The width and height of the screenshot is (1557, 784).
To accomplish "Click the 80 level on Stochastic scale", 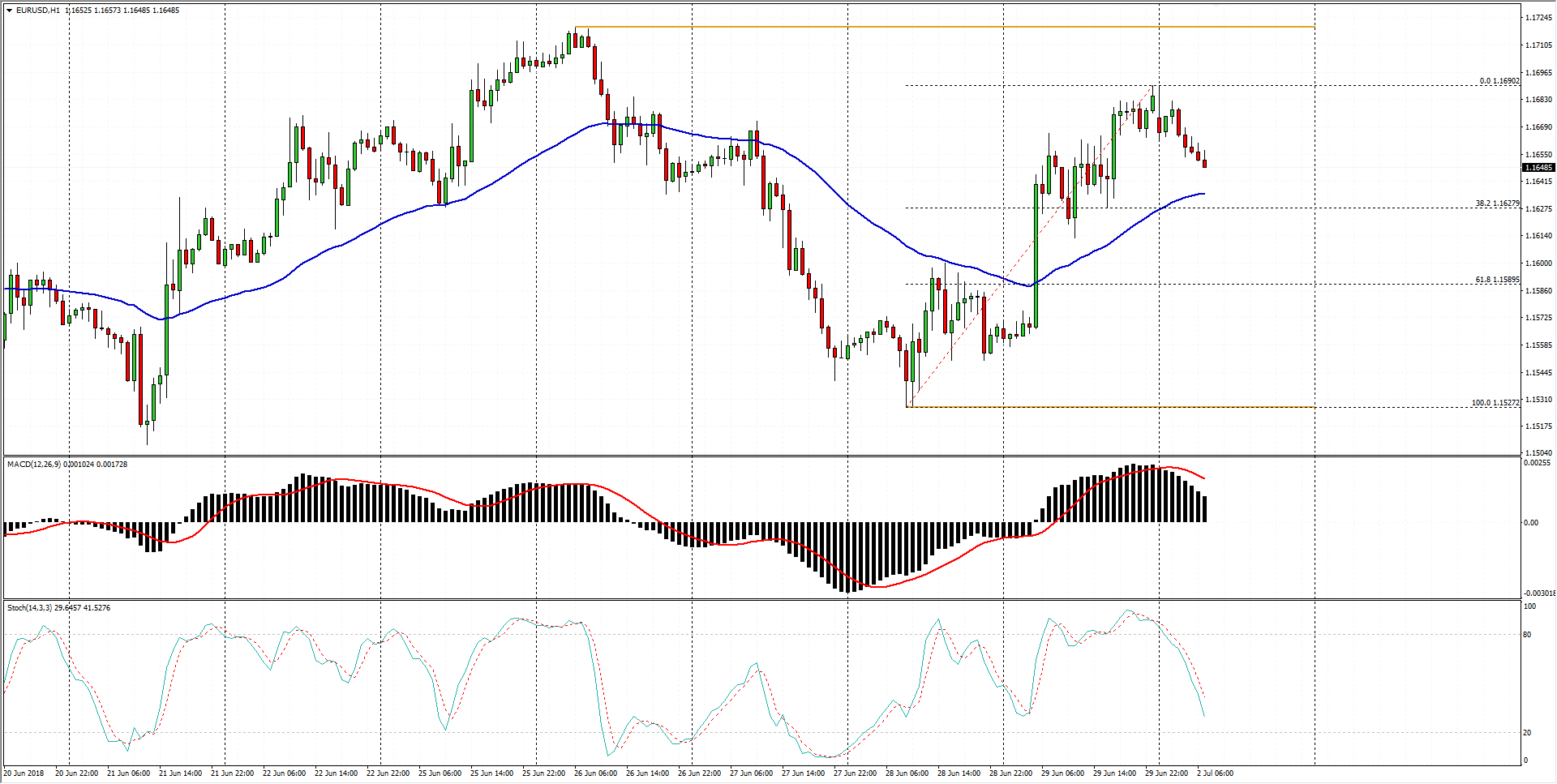I will [x=1527, y=635].
